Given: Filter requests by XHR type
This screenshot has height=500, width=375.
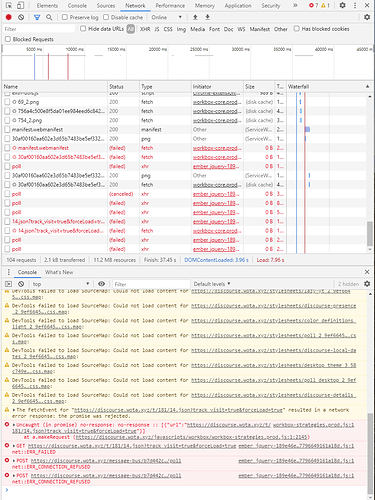Looking at the screenshot, I should pyautogui.click(x=145, y=29).
